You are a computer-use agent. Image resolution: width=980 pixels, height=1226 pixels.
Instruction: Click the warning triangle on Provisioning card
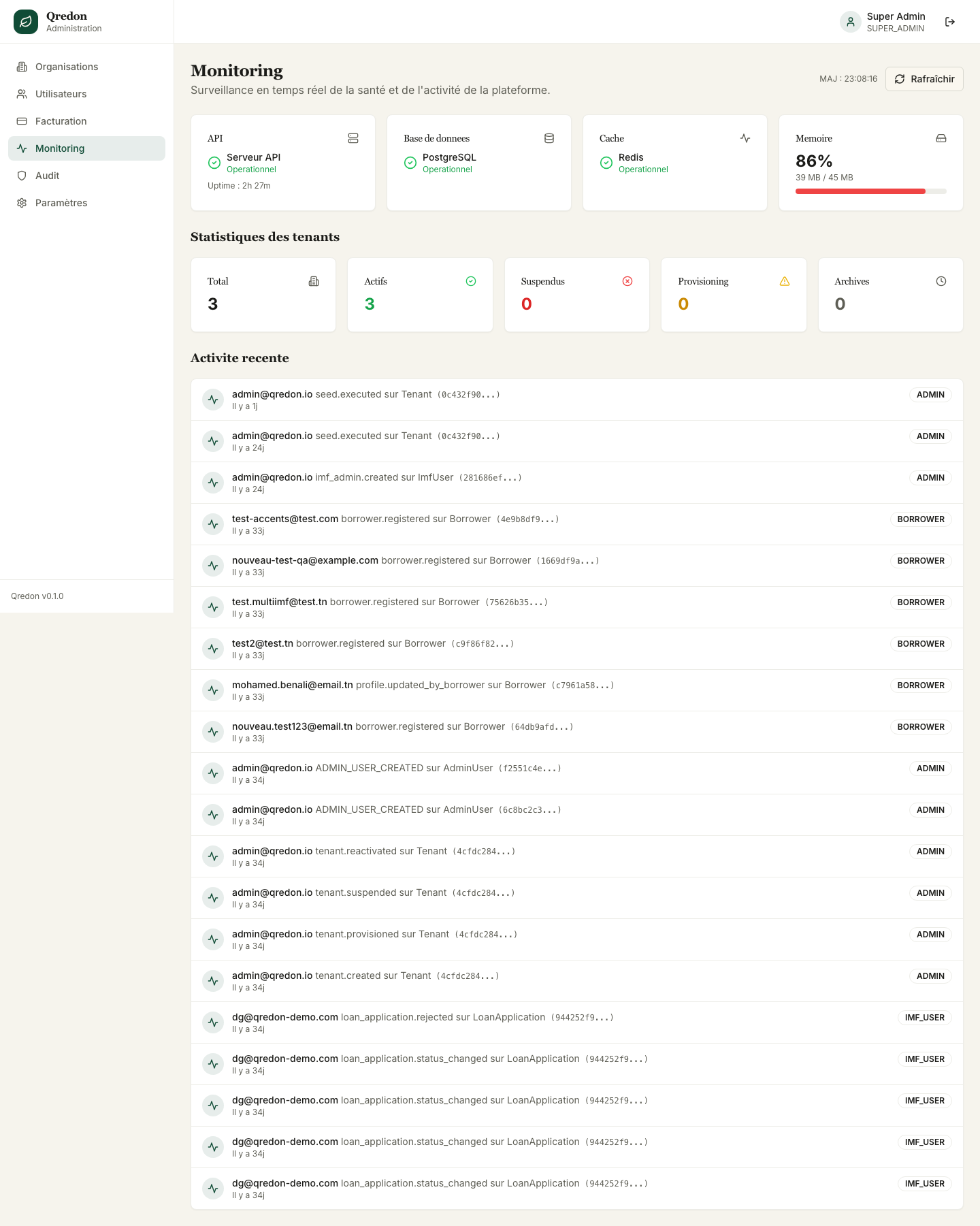(x=785, y=281)
